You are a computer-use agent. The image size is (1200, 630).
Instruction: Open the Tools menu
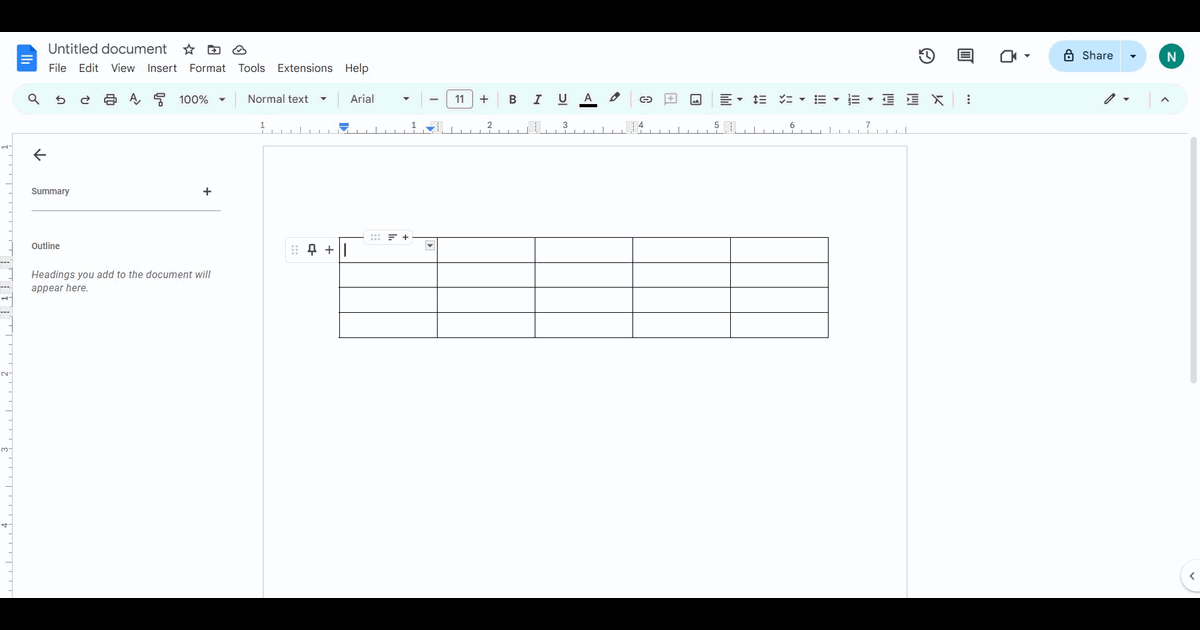[x=252, y=68]
